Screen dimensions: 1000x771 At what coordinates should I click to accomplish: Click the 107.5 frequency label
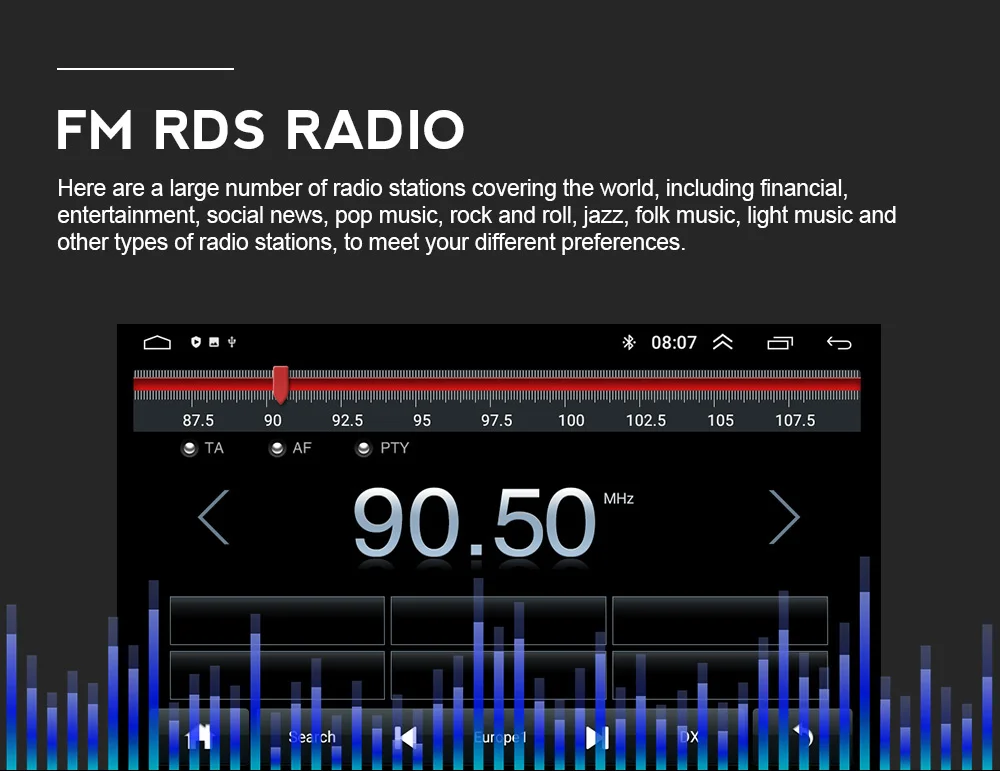pos(795,420)
